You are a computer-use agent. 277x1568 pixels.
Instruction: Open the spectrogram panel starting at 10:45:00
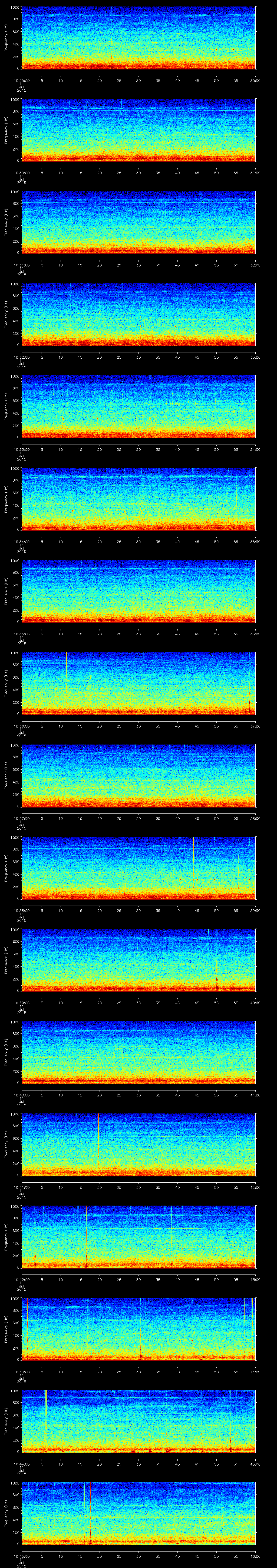coord(138,1514)
